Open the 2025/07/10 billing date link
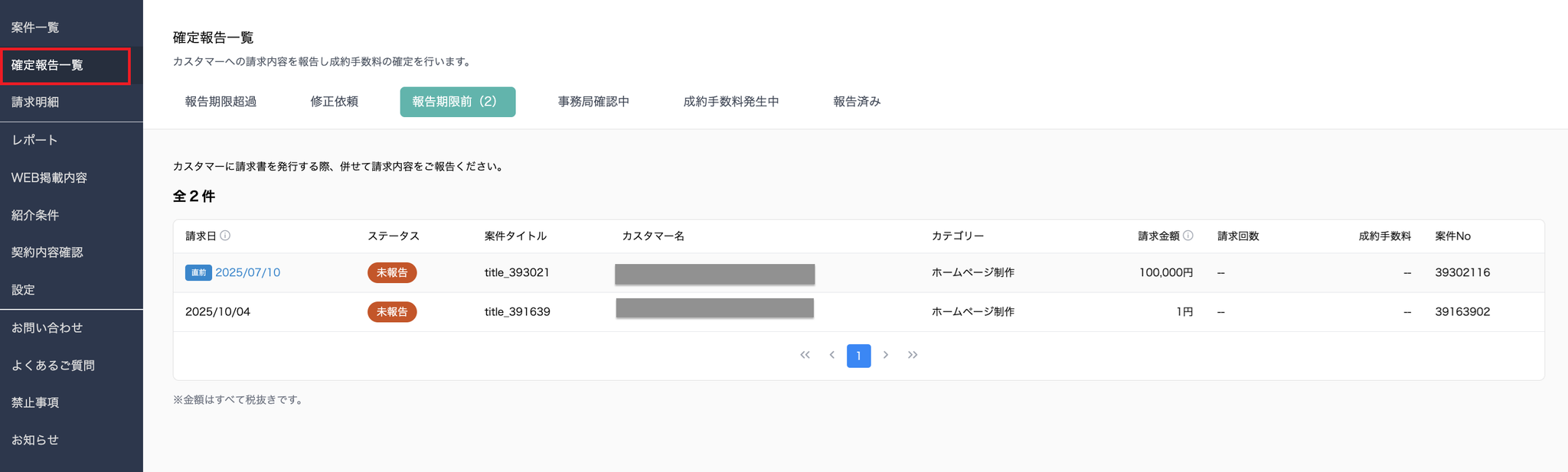The height and width of the screenshot is (472, 1568). (247, 272)
